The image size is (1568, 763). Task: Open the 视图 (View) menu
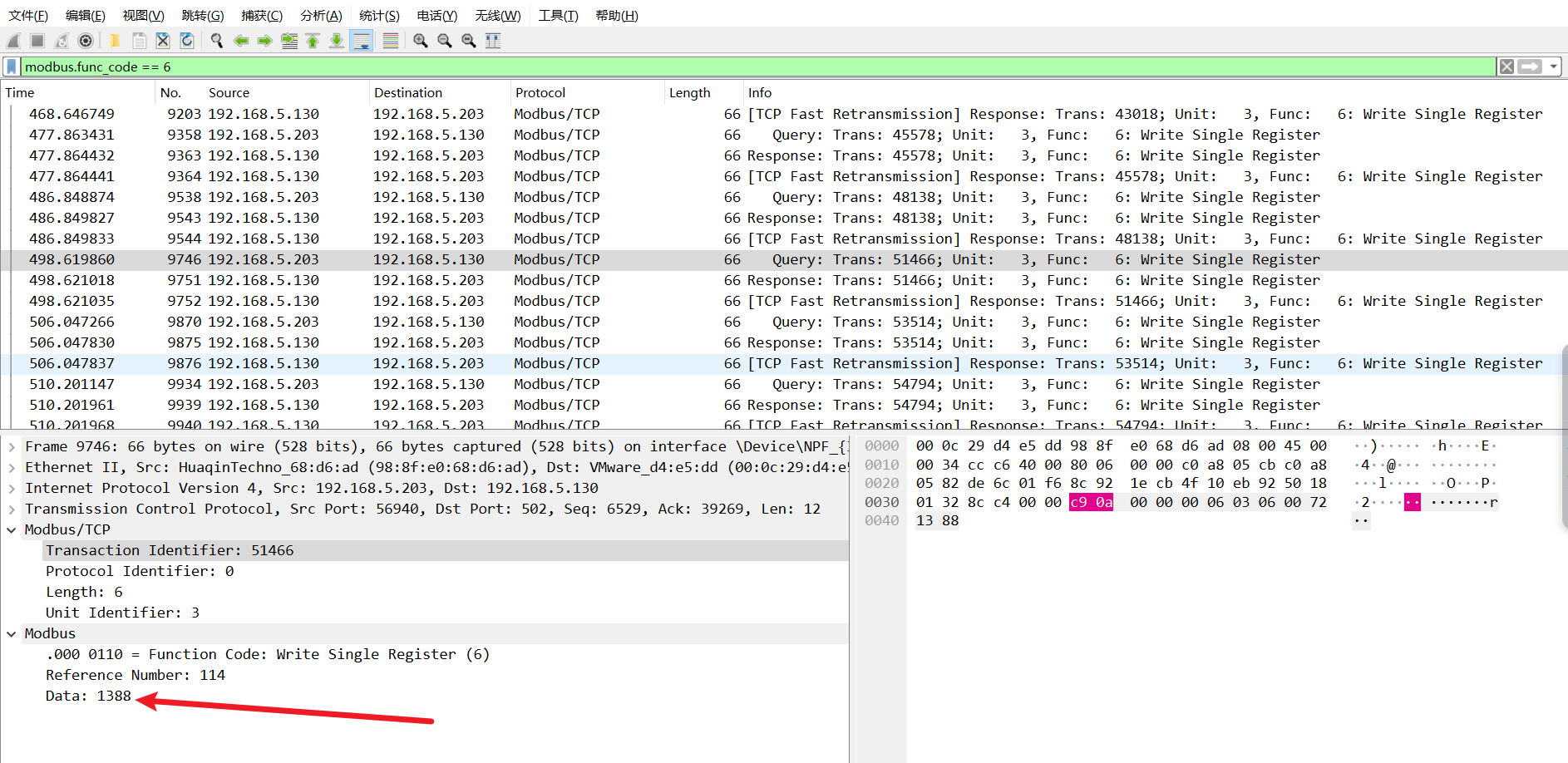(144, 16)
